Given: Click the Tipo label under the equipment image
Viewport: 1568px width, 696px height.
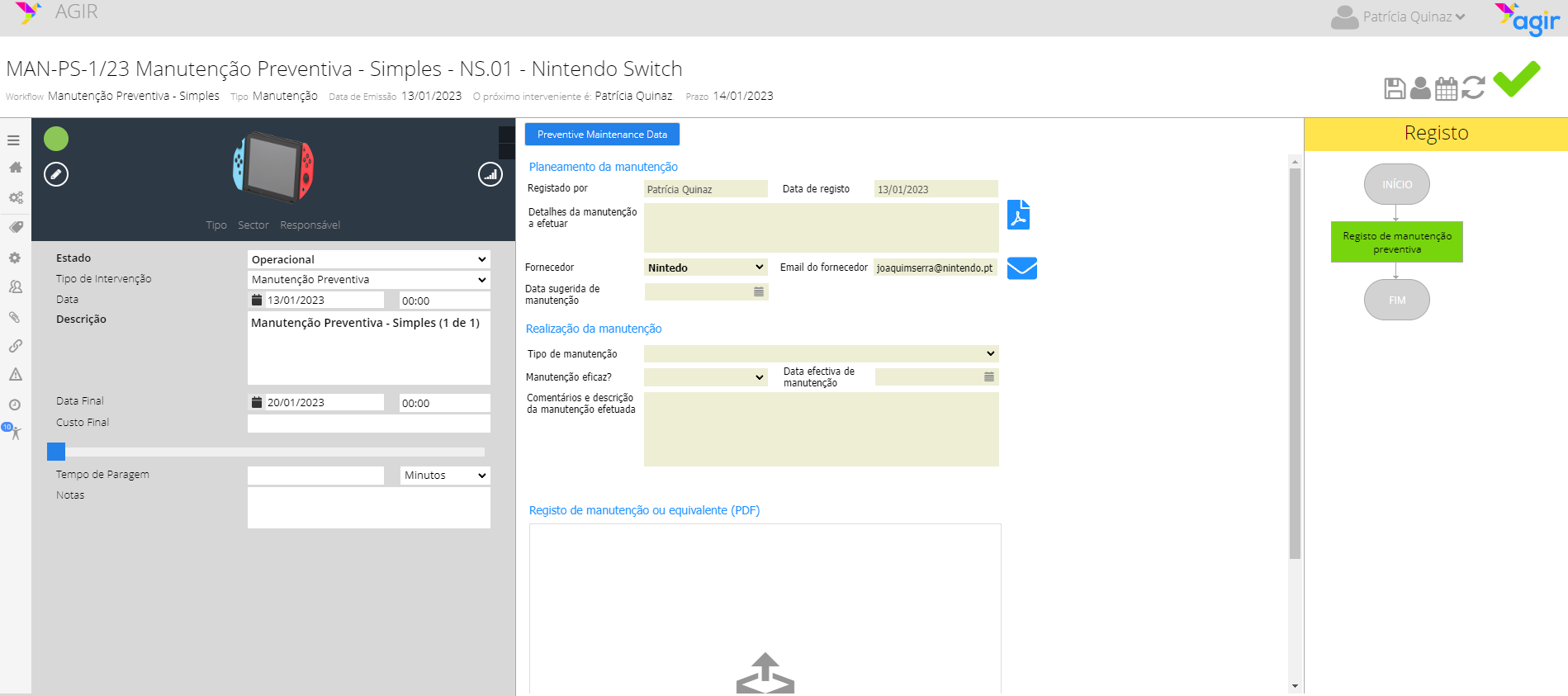Looking at the screenshot, I should pos(216,225).
